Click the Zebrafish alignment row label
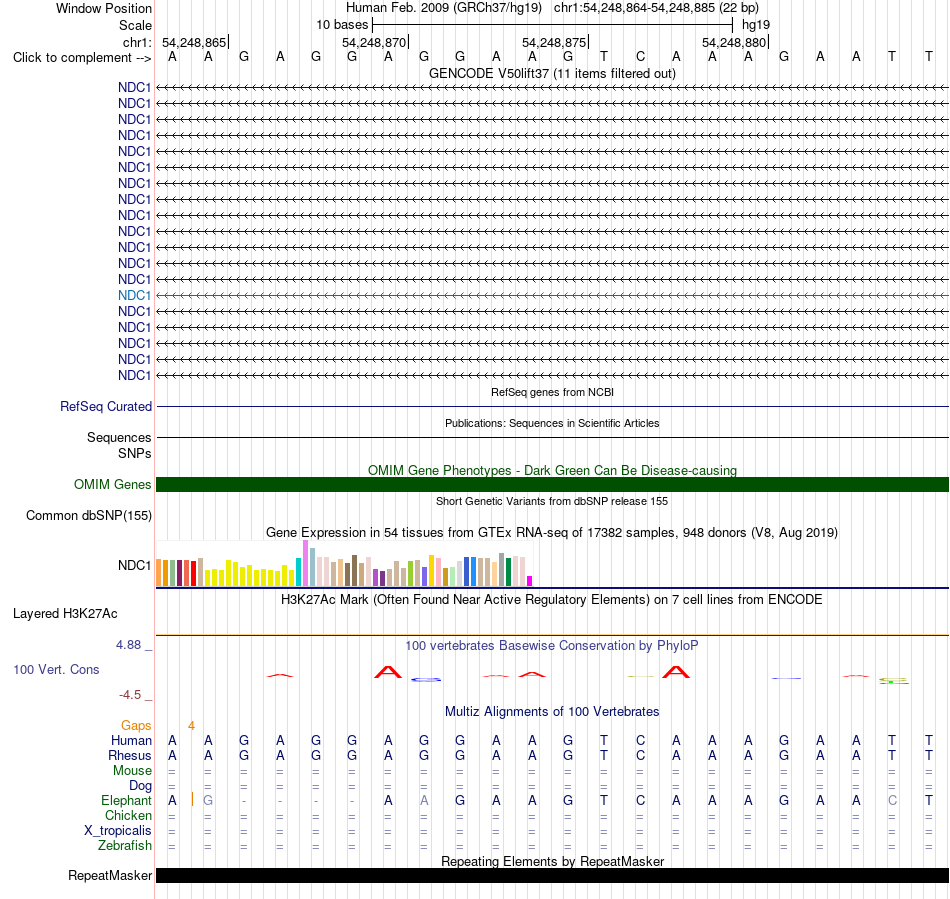The image size is (950, 899). click(125, 846)
